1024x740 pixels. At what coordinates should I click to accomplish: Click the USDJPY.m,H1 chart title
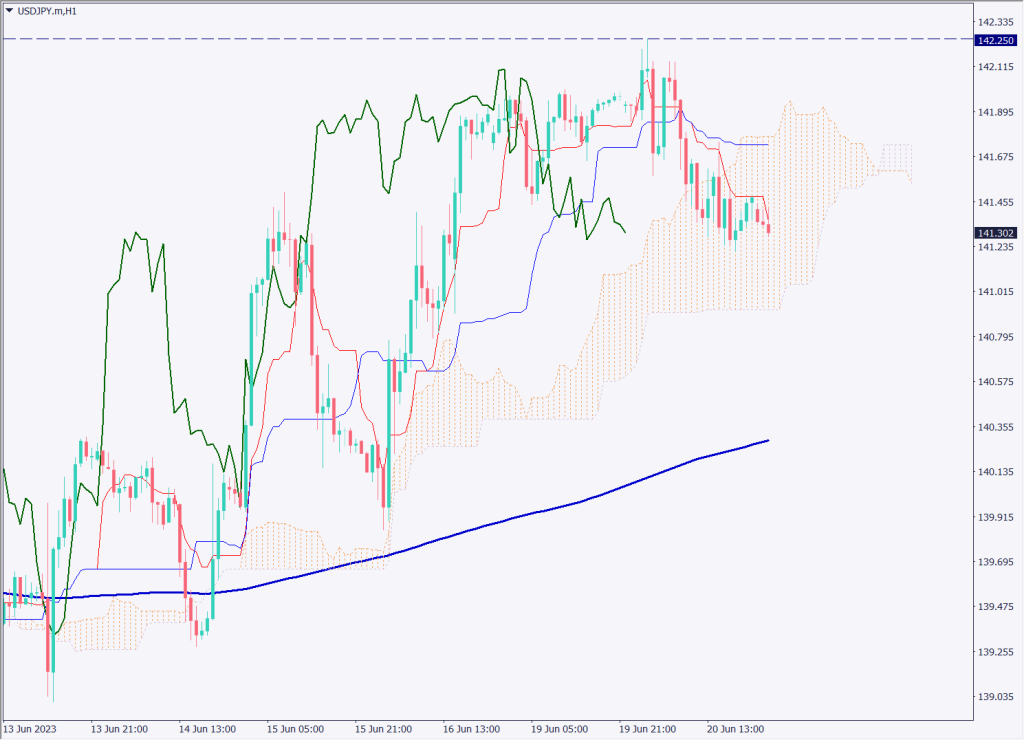(x=48, y=11)
